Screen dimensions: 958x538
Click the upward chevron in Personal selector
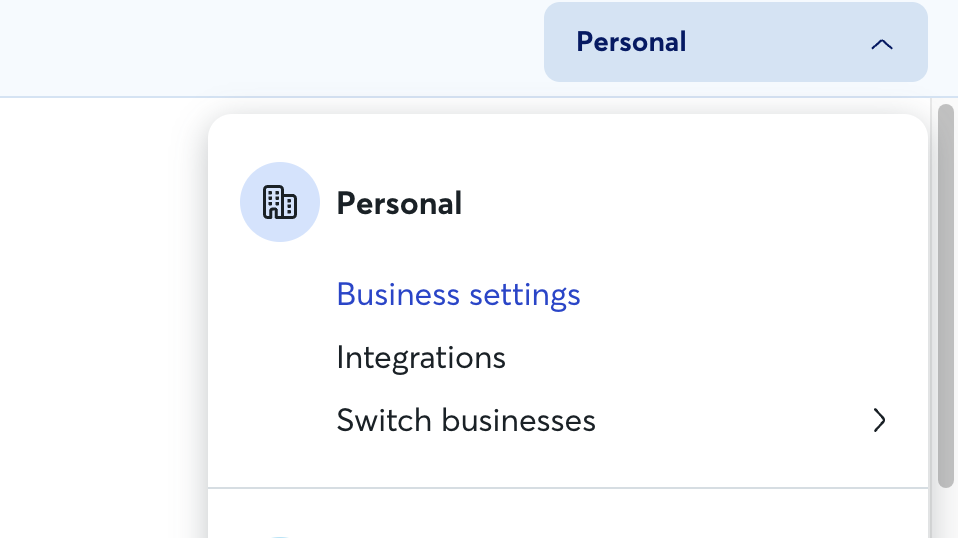(x=882, y=44)
